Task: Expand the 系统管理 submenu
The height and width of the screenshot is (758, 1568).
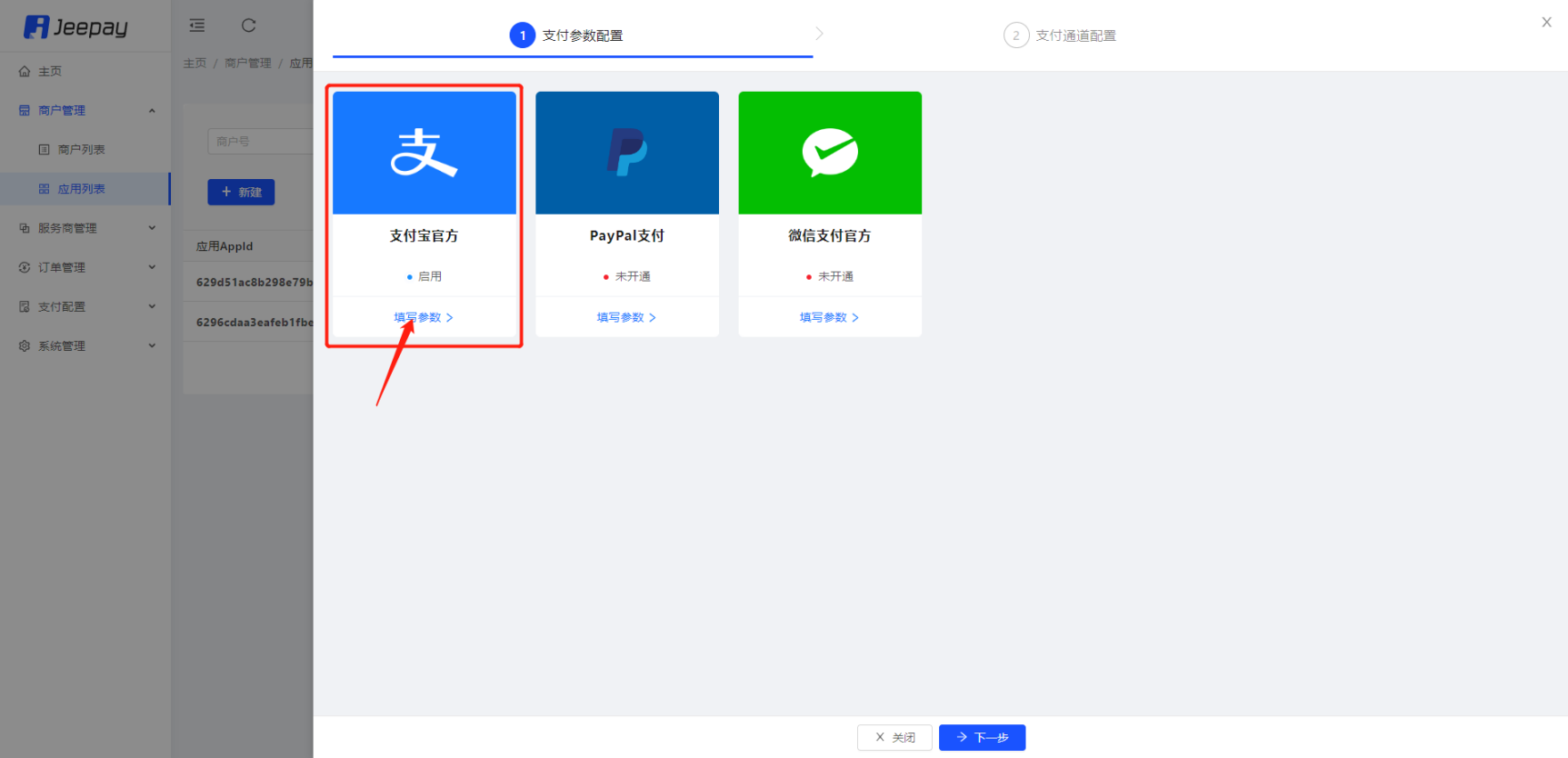Action: 152,345
